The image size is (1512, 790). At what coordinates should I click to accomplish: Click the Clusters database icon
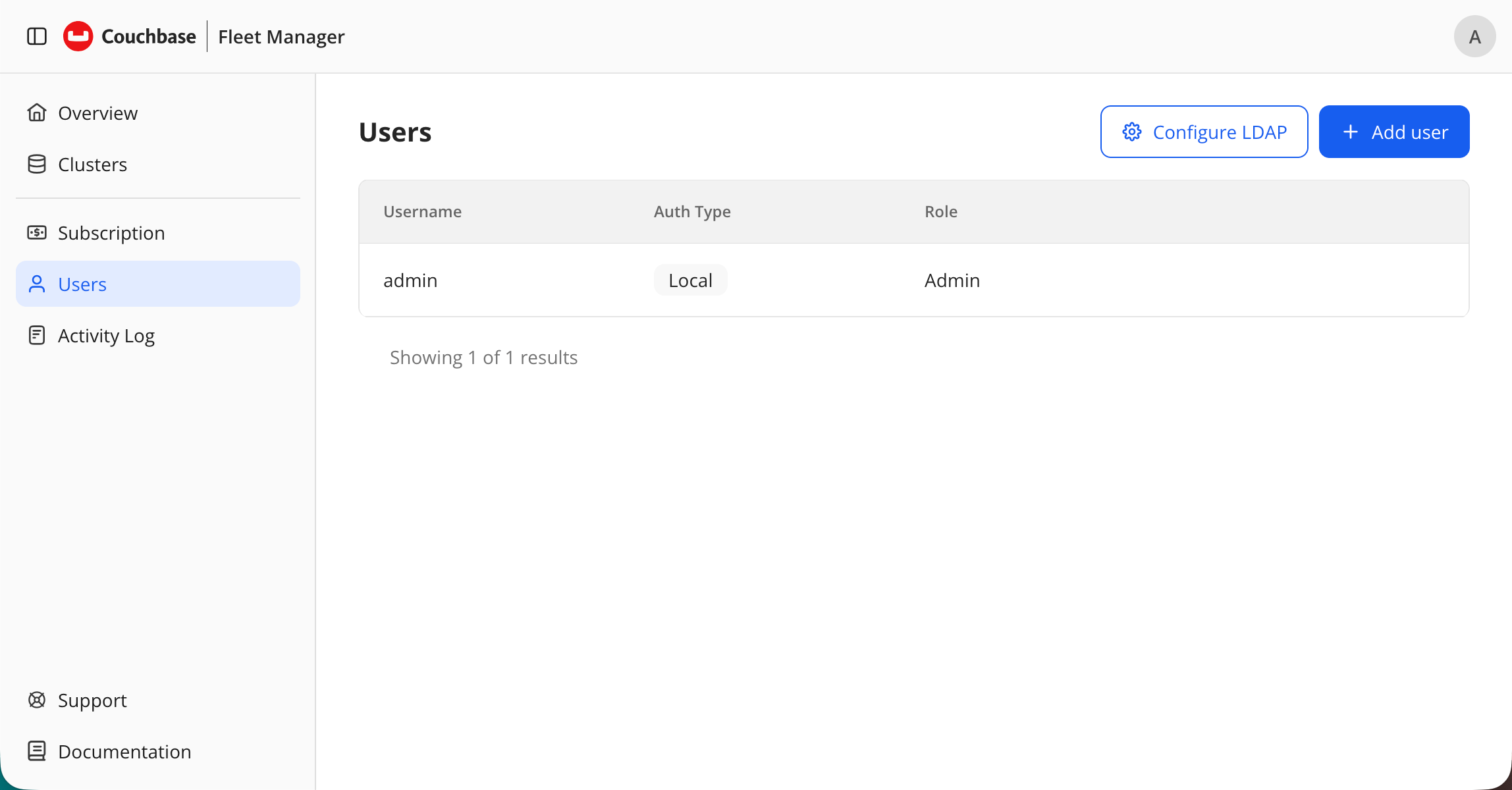tap(37, 164)
